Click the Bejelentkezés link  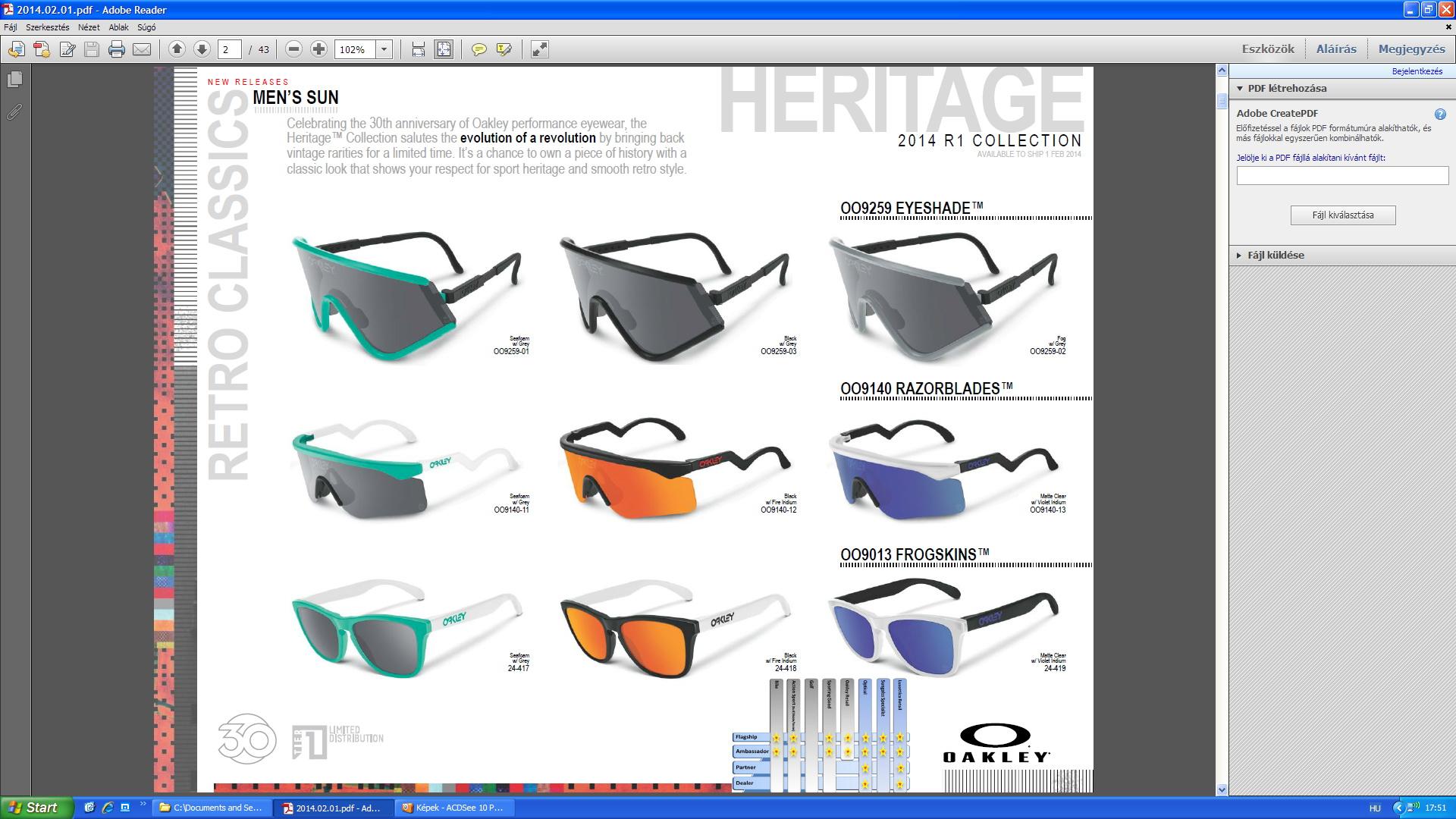click(1417, 71)
